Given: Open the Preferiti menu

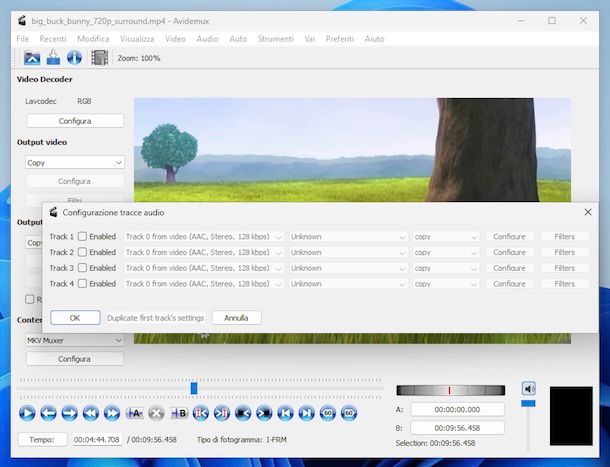Looking at the screenshot, I should point(340,39).
